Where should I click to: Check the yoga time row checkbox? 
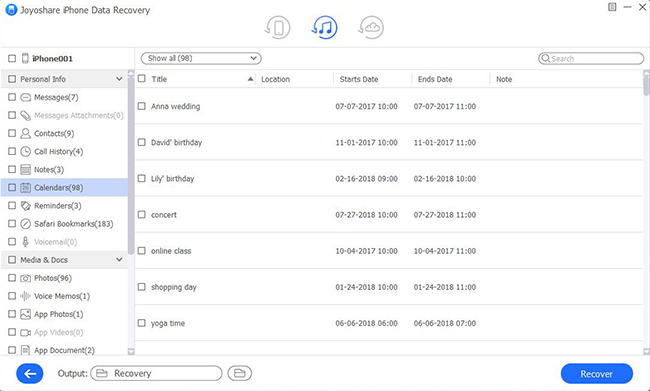(142, 323)
